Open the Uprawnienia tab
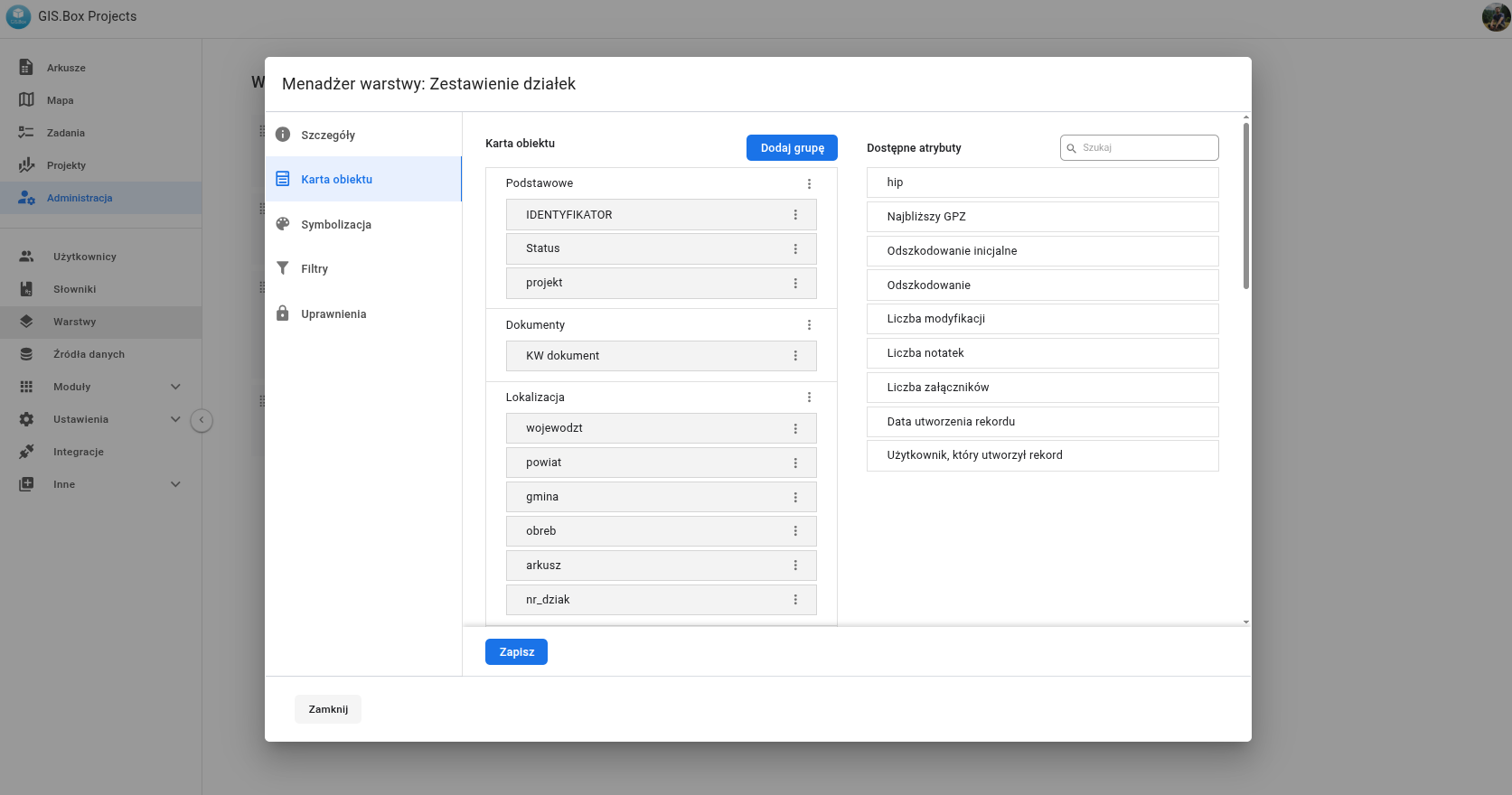This screenshot has height=795, width=1512. pos(333,314)
